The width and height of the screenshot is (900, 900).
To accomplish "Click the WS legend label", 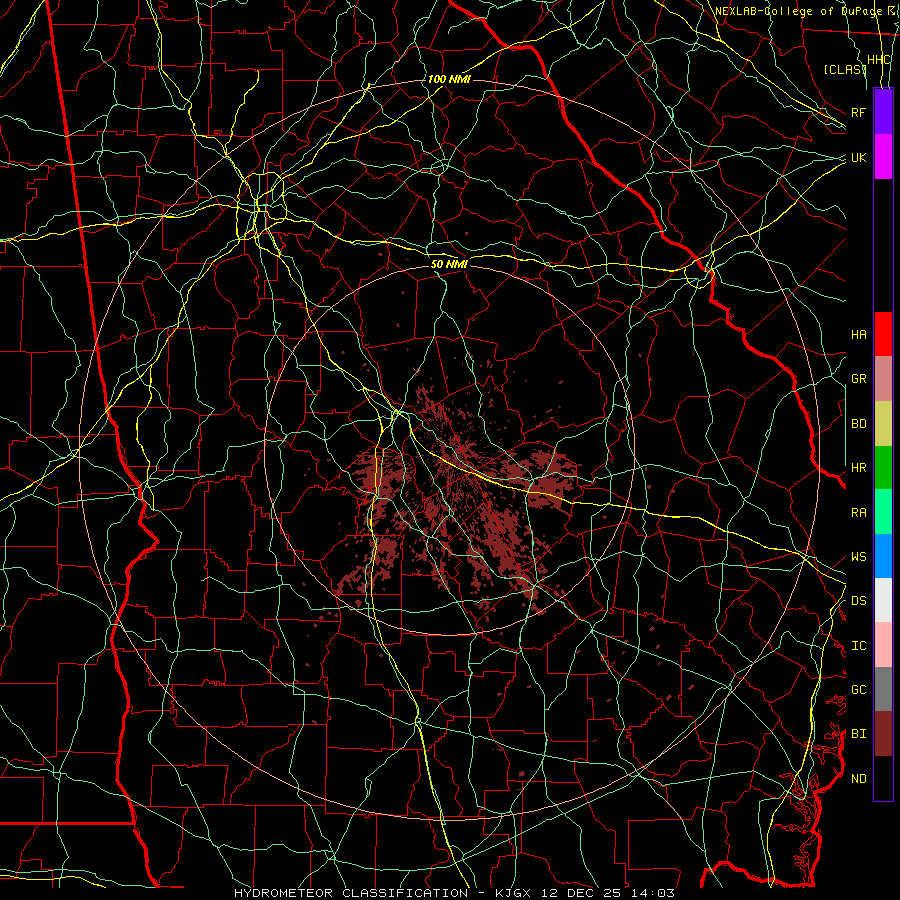I will (858, 557).
